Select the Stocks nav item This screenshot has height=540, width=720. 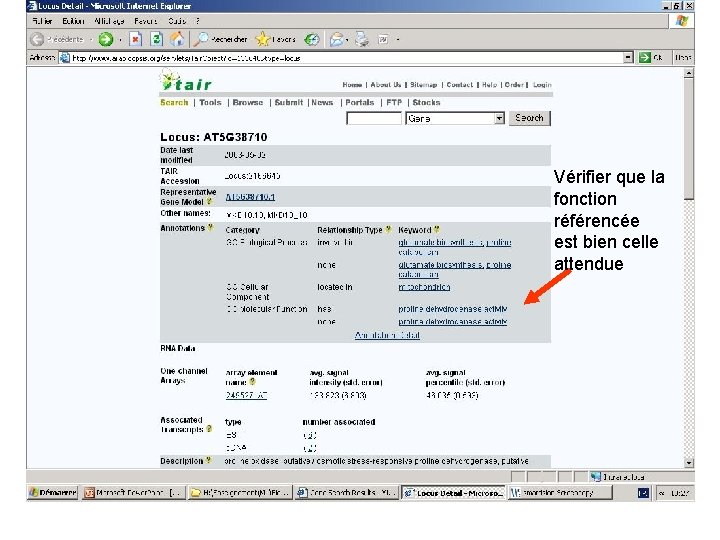427,102
